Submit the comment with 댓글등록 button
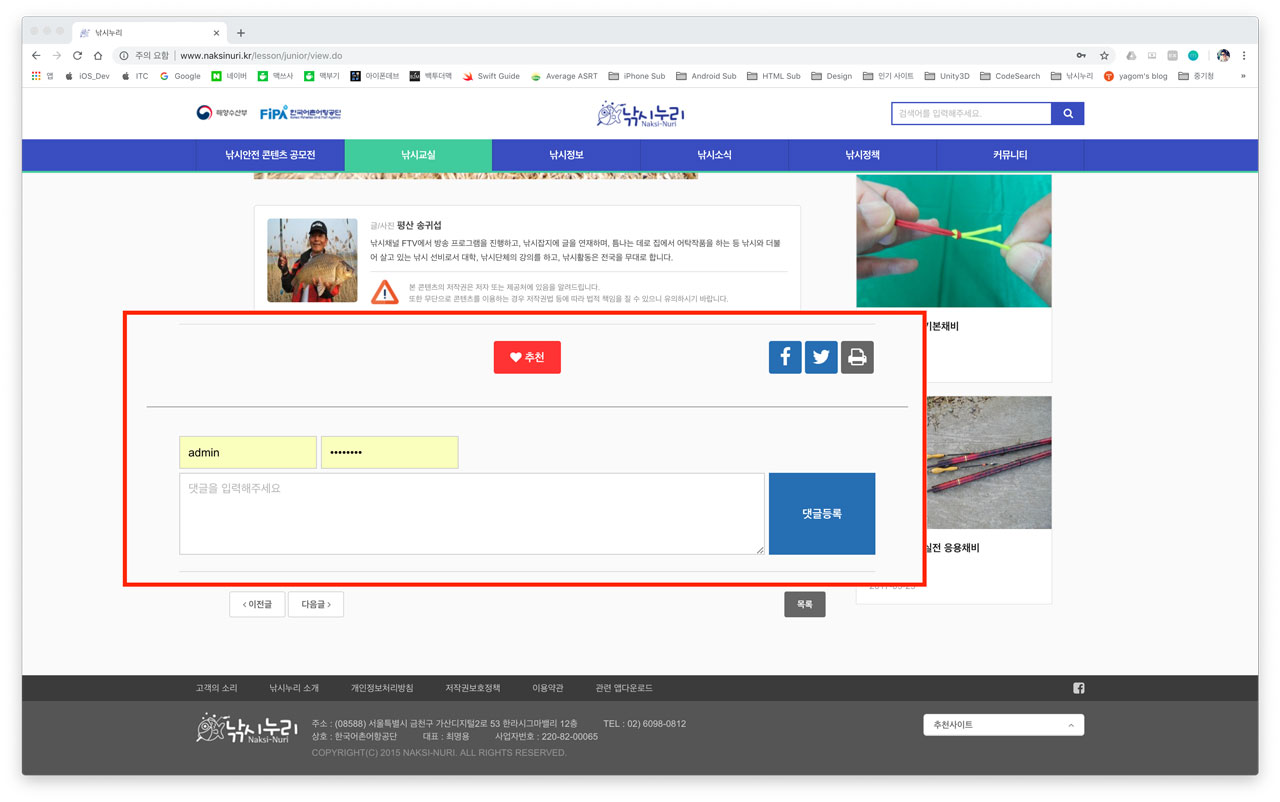1280x802 pixels. tap(822, 514)
